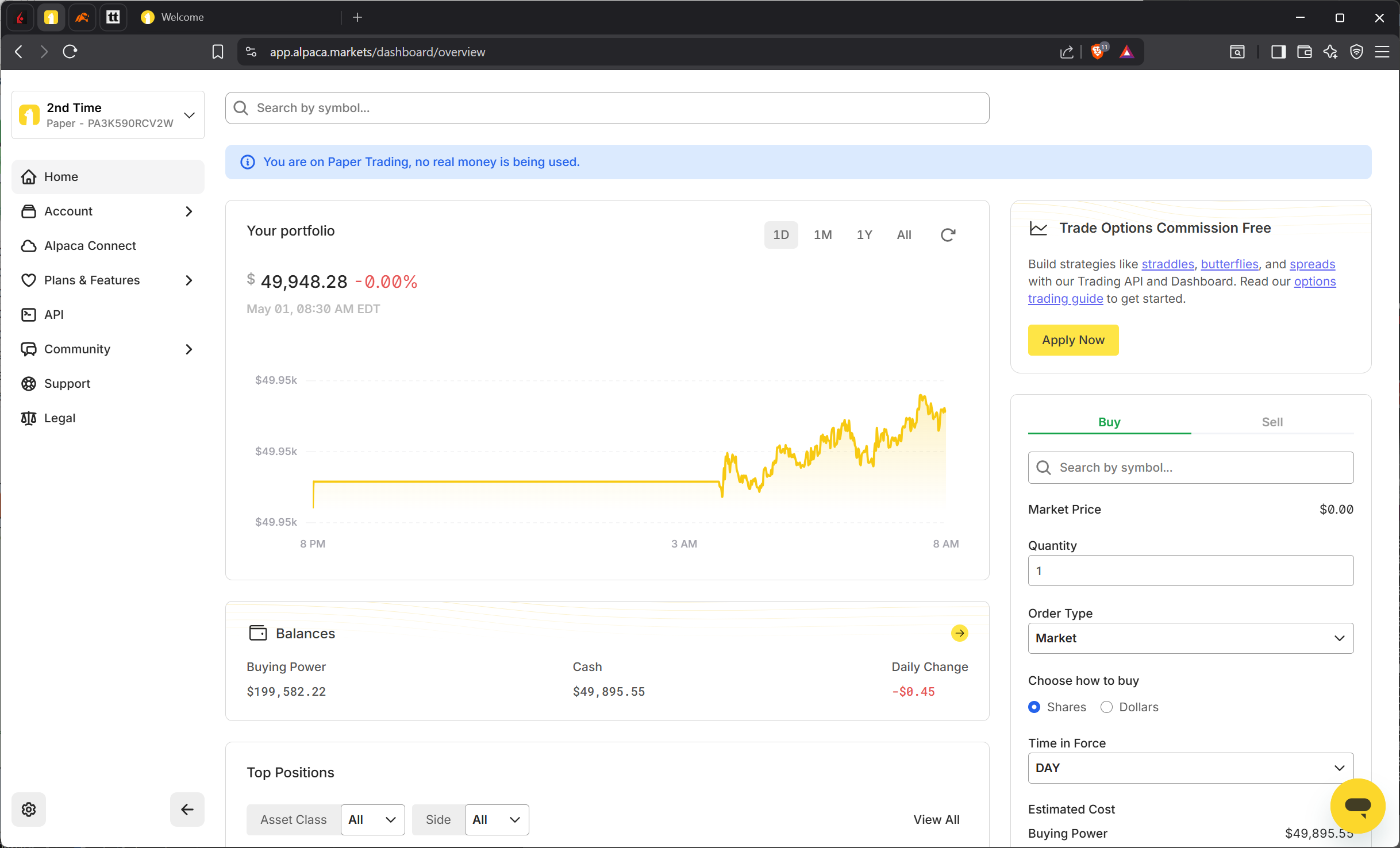Viewport: 1400px width, 848px height.
Task: Click the browser reload button
Action: (x=70, y=52)
